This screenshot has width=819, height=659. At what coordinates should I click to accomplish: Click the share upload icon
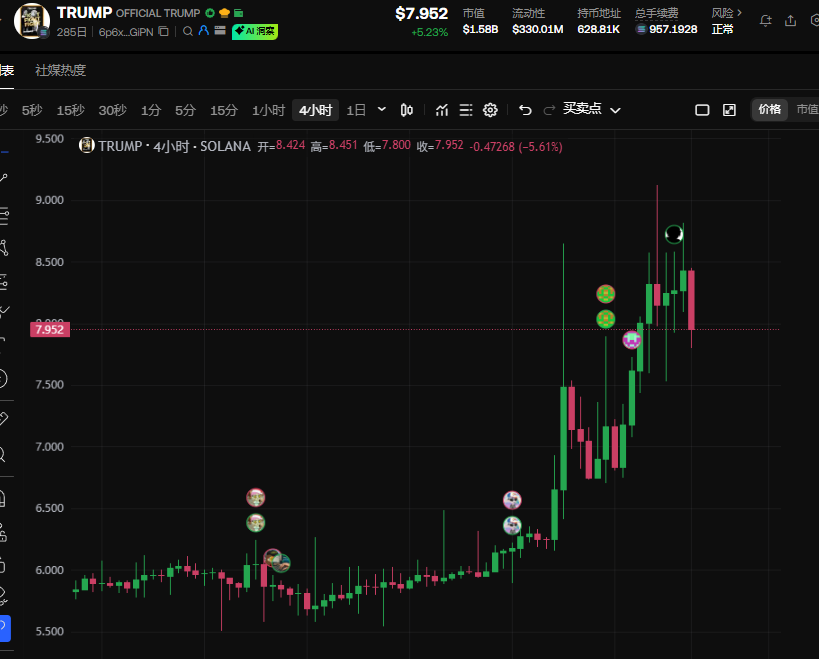tap(790, 21)
